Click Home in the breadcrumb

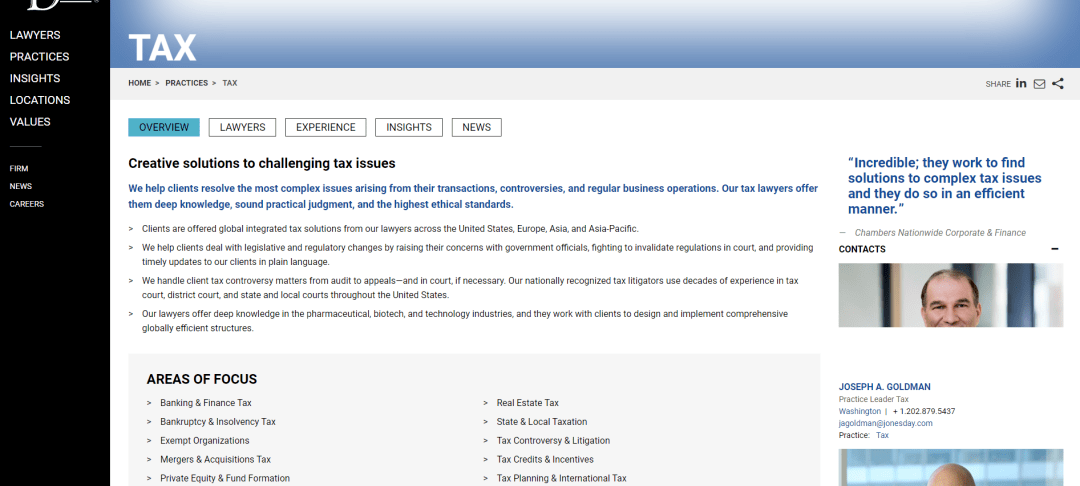139,83
